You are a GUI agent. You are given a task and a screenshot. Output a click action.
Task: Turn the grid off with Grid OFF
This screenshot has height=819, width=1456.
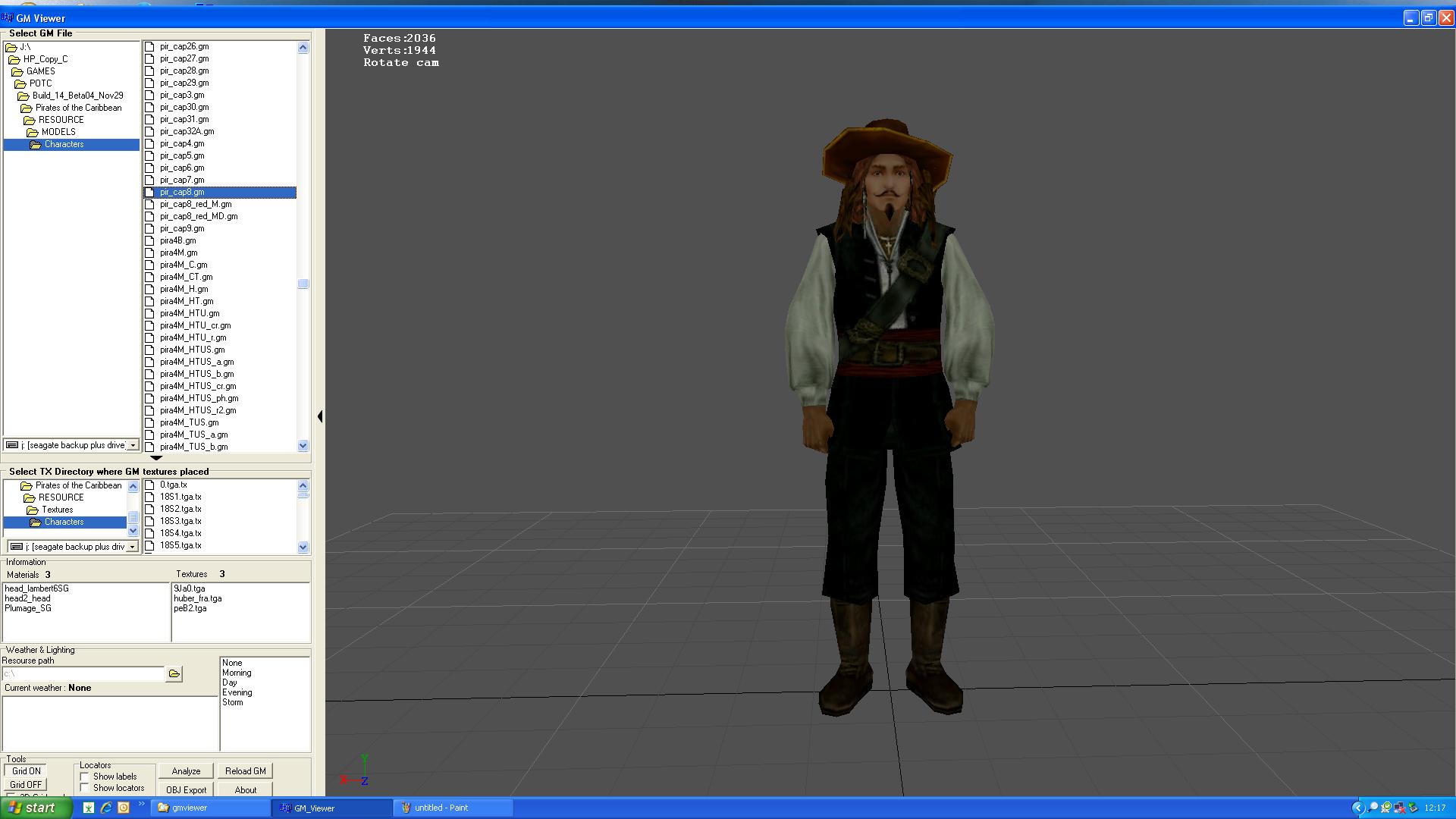(x=26, y=785)
